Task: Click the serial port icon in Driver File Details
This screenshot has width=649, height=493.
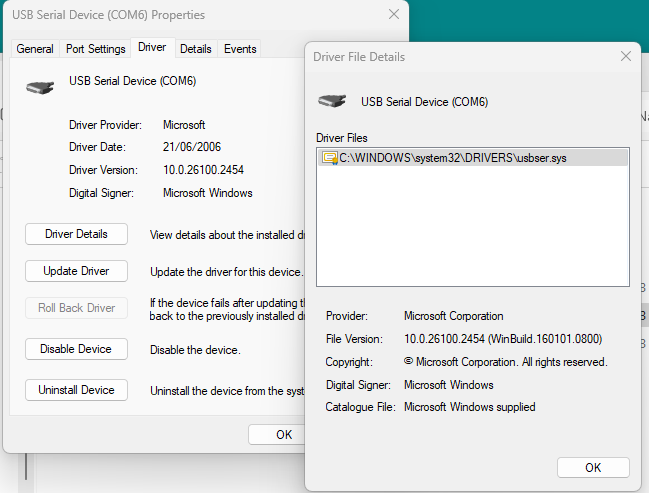Action: click(x=332, y=101)
